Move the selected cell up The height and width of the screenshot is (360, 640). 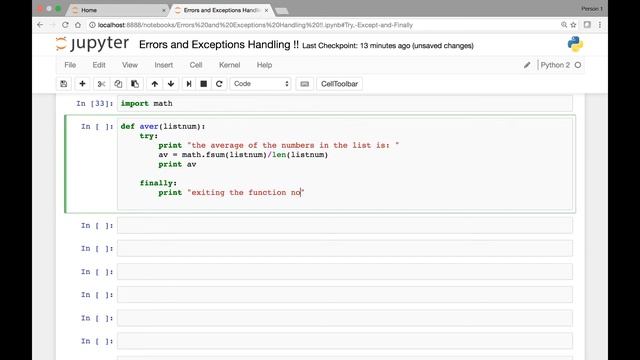(155, 84)
